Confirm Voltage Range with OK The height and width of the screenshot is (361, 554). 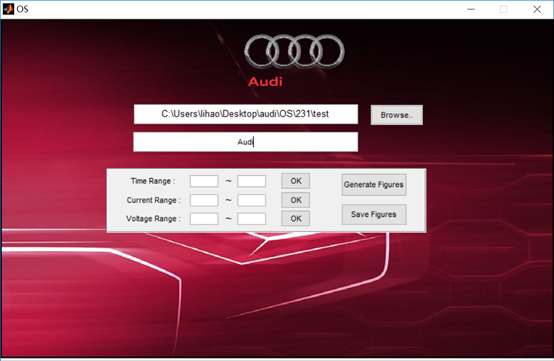point(296,219)
